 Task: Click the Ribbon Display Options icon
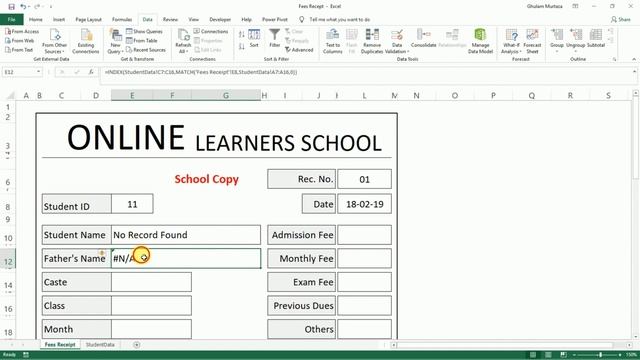(x=575, y=7)
